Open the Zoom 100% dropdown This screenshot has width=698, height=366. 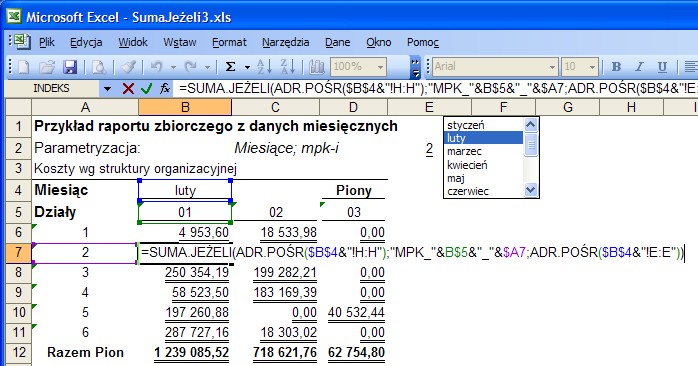coord(380,67)
